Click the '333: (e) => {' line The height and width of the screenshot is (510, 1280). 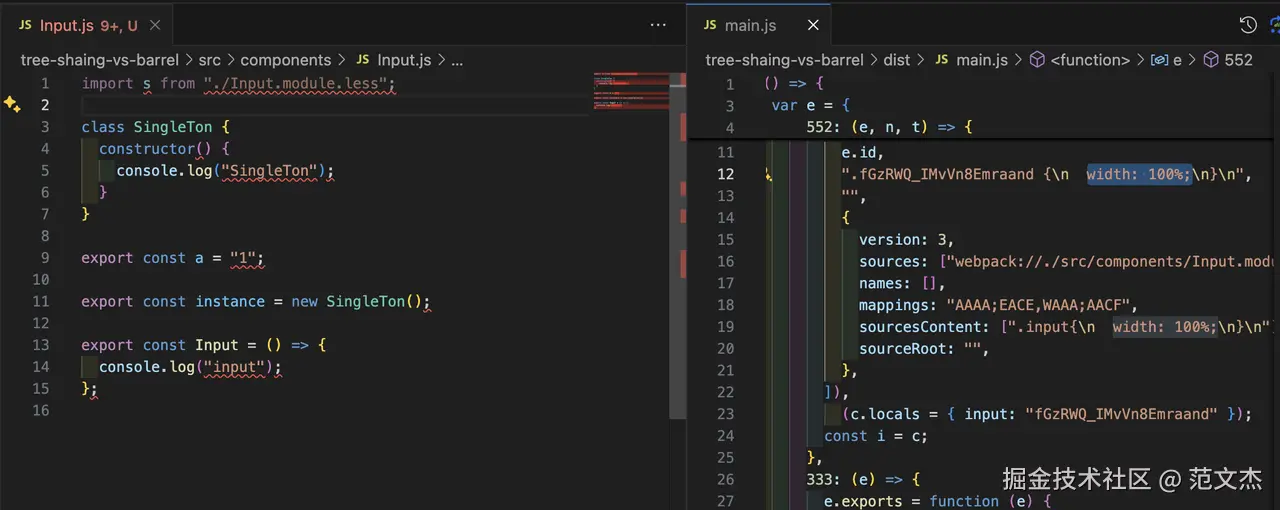tap(863, 480)
